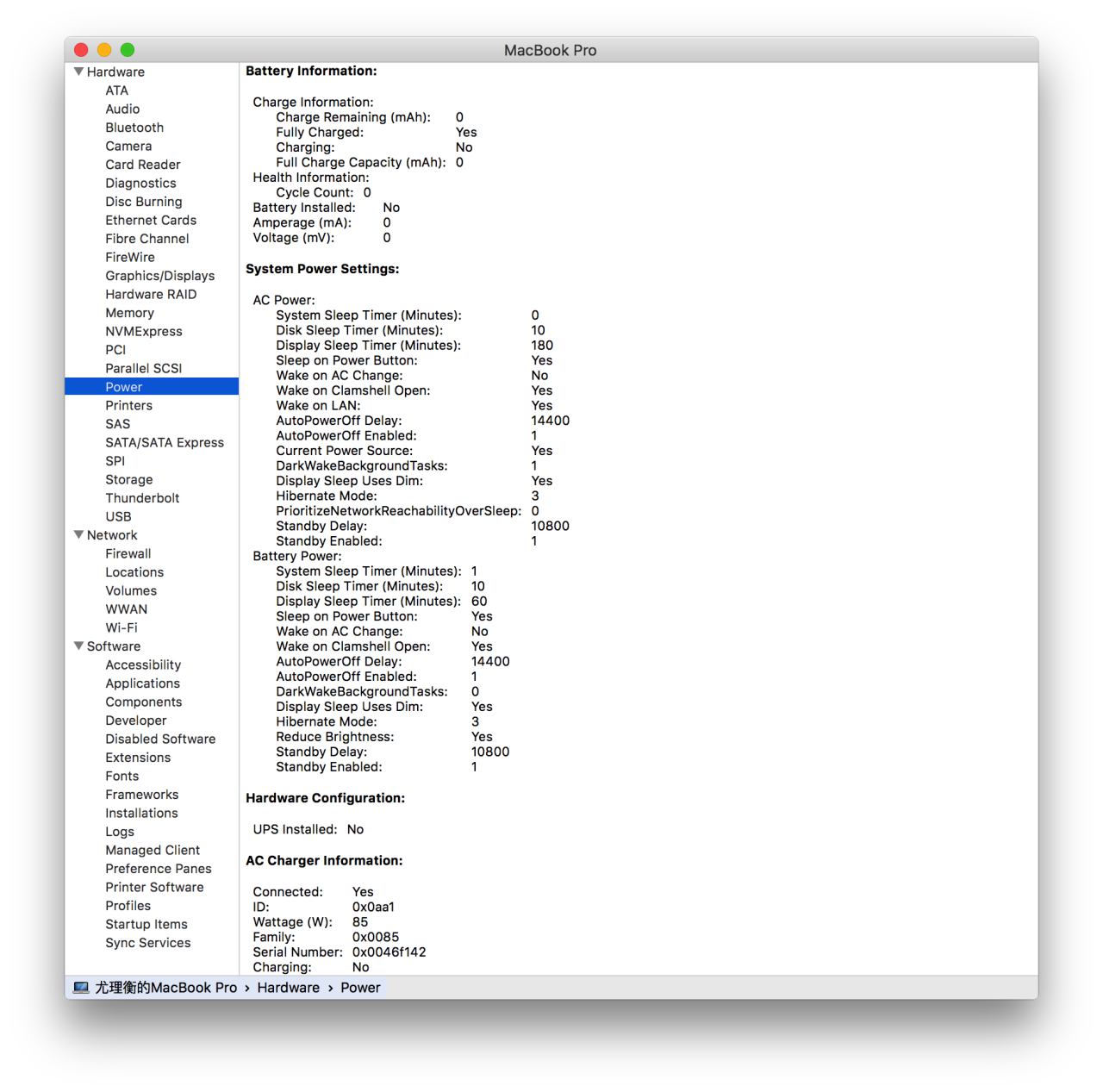Show Graphics/Displays information

[x=160, y=276]
